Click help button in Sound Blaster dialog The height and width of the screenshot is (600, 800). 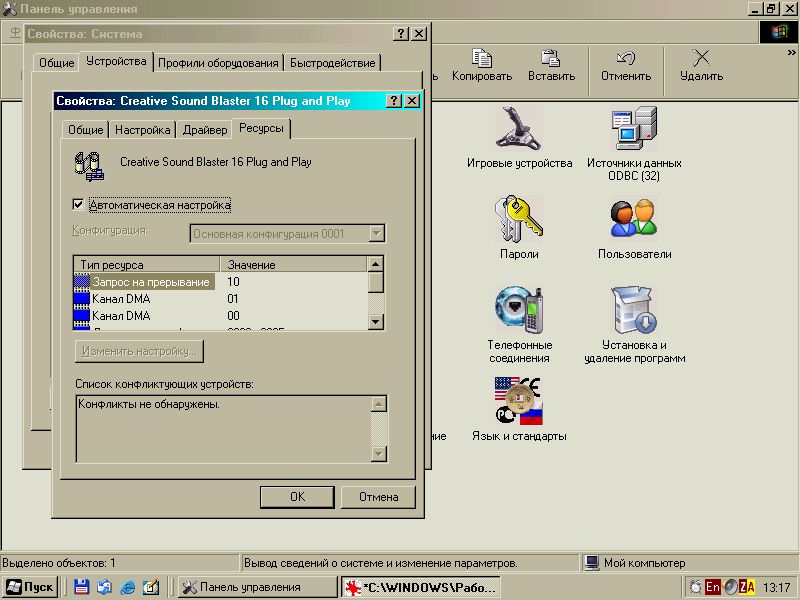(394, 101)
